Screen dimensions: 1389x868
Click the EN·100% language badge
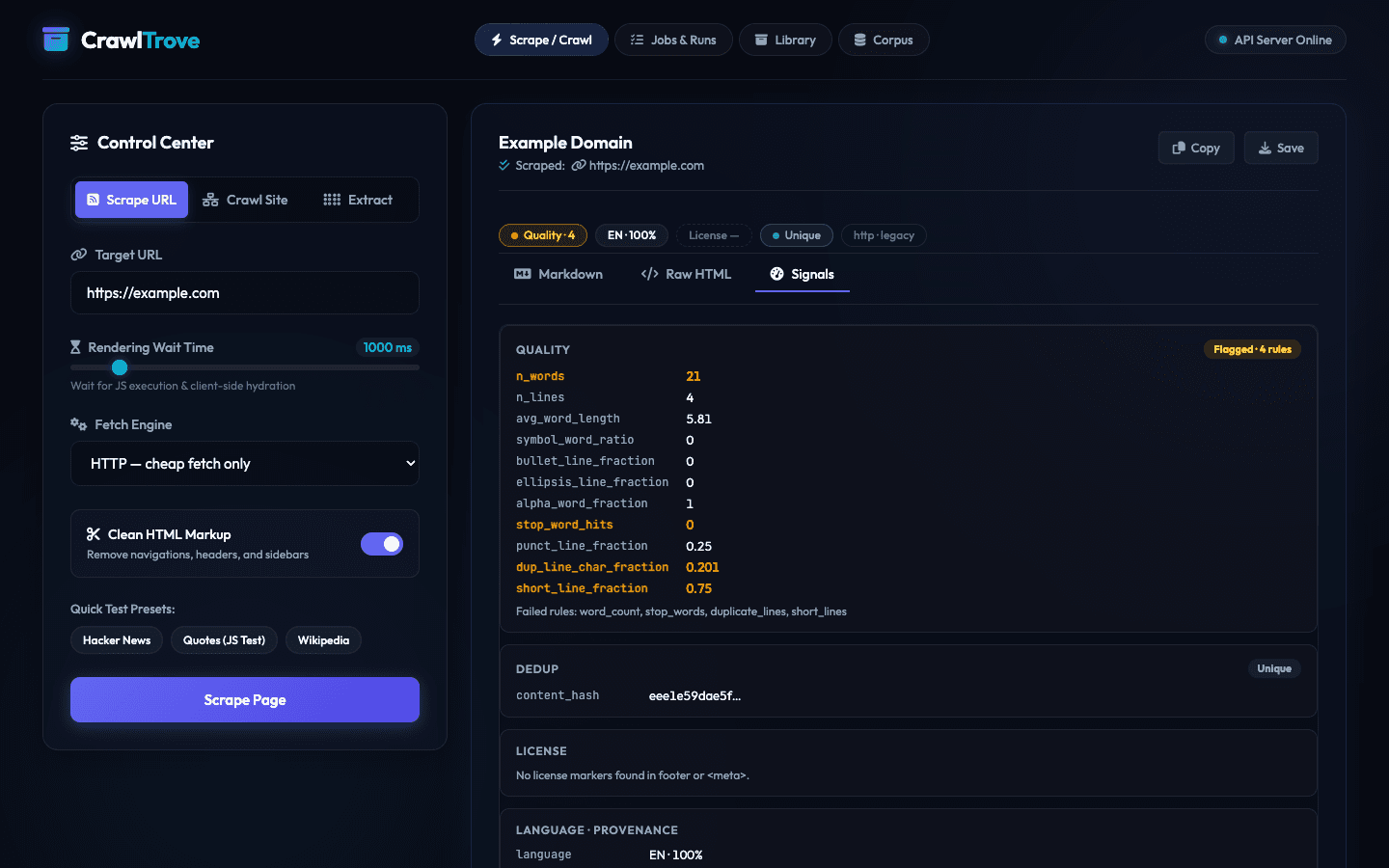click(632, 235)
